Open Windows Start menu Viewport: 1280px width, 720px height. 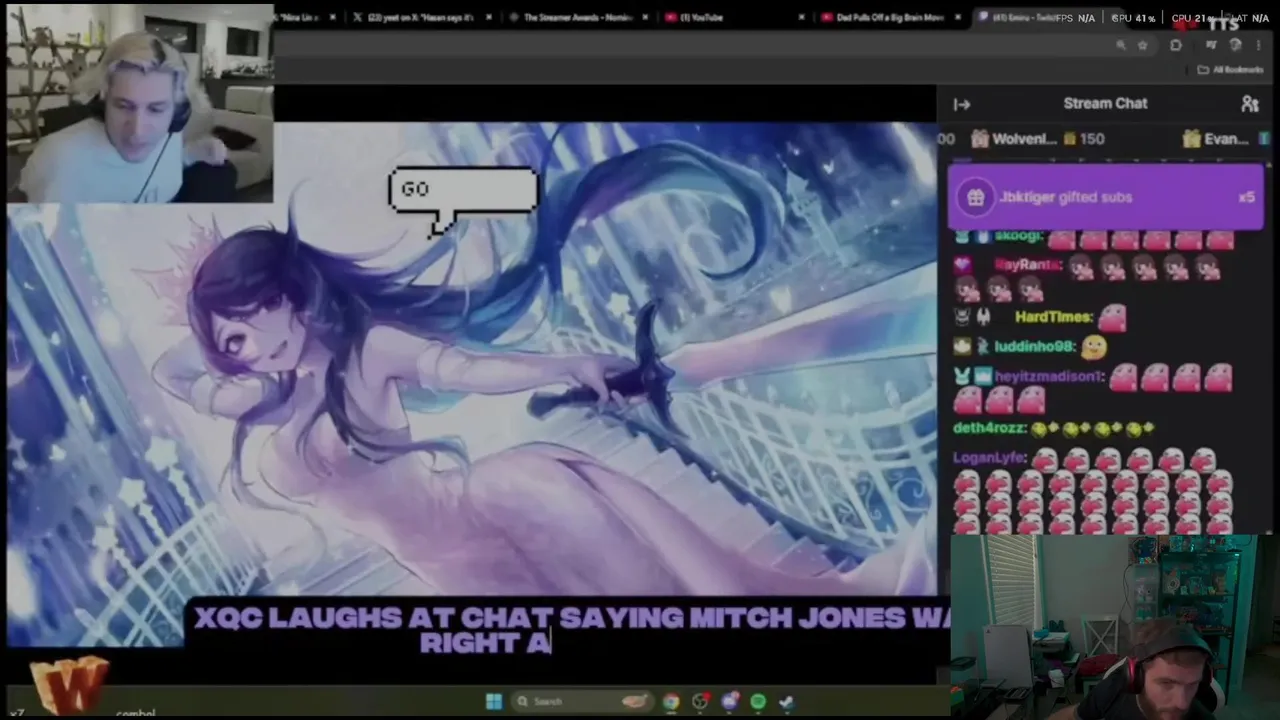pyautogui.click(x=493, y=701)
